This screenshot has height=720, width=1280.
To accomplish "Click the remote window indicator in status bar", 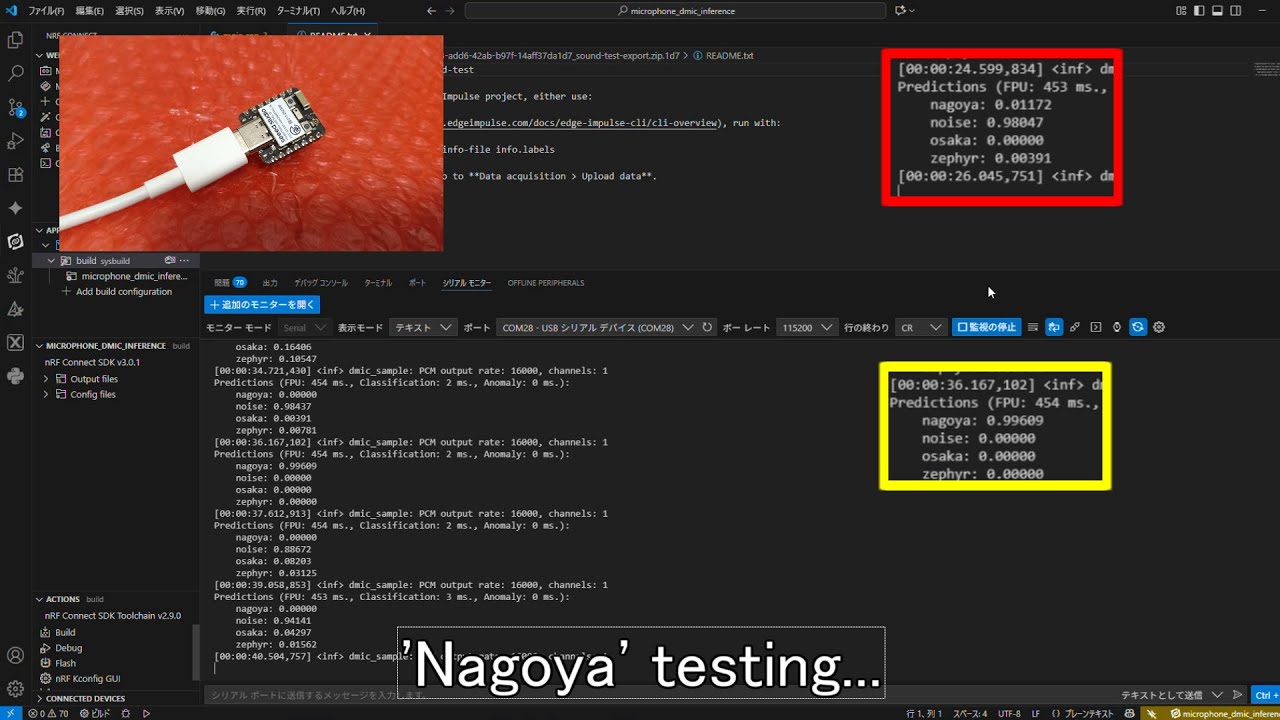I will tap(11, 713).
